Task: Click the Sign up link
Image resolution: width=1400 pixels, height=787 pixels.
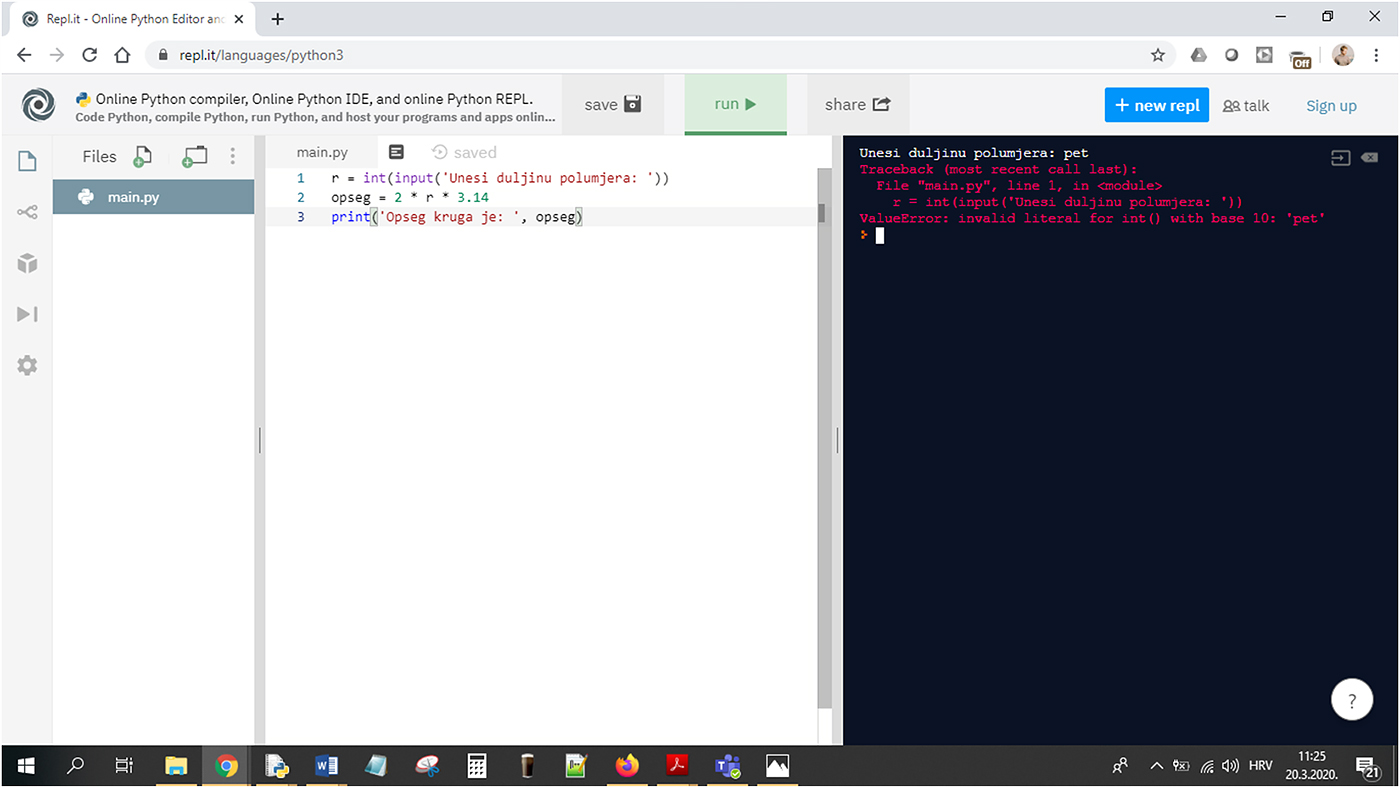Action: [1331, 105]
